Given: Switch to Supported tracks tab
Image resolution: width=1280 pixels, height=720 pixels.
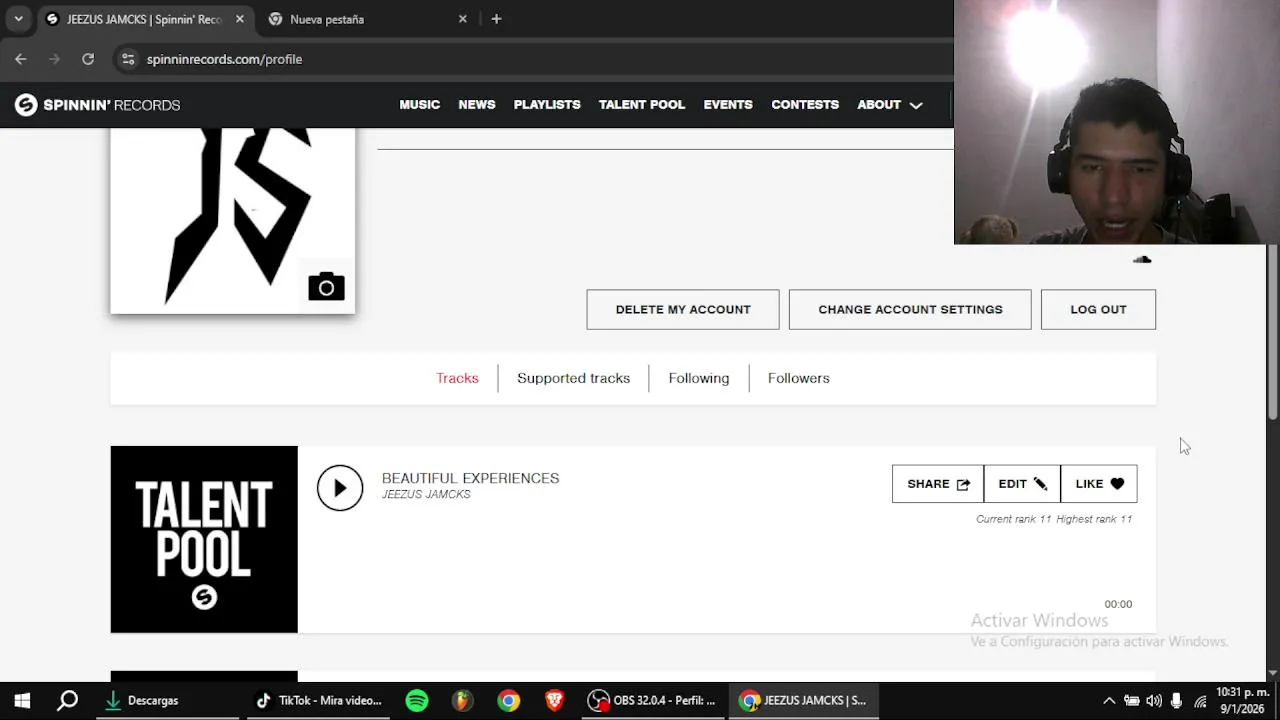Looking at the screenshot, I should point(573,378).
